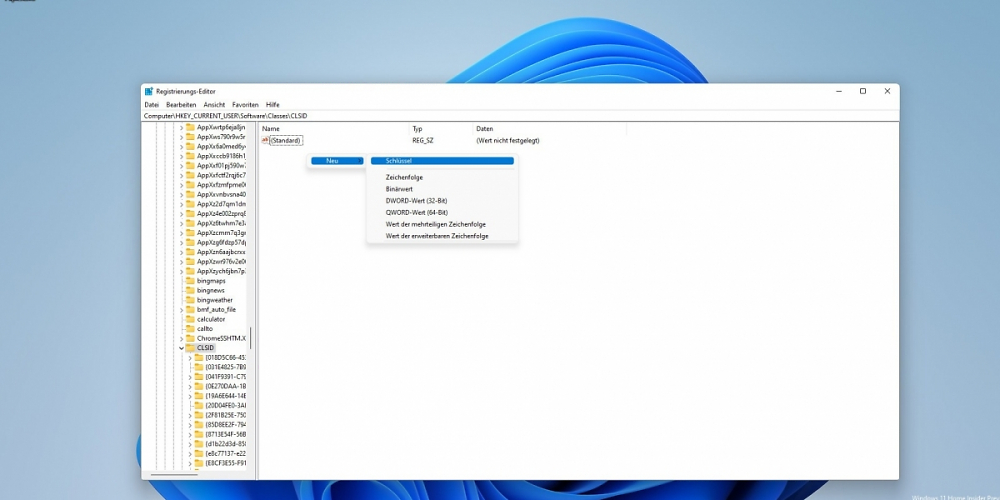Click the tree pane vertical scrollbar thumb

pos(251,338)
